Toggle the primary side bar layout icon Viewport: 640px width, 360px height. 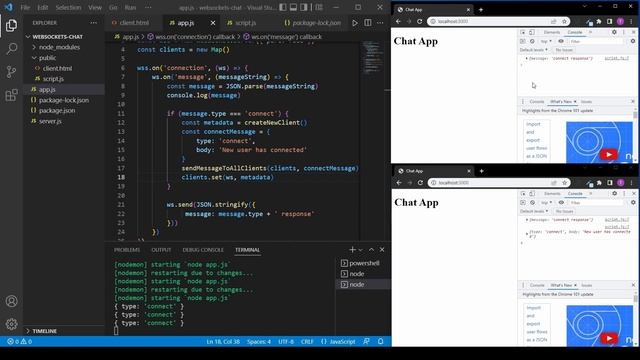point(282,7)
